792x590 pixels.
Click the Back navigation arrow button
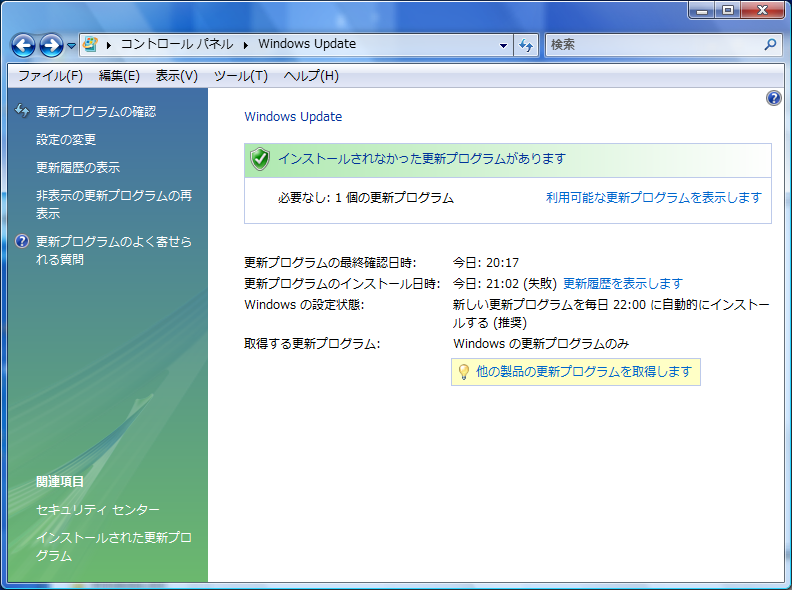click(x=24, y=46)
